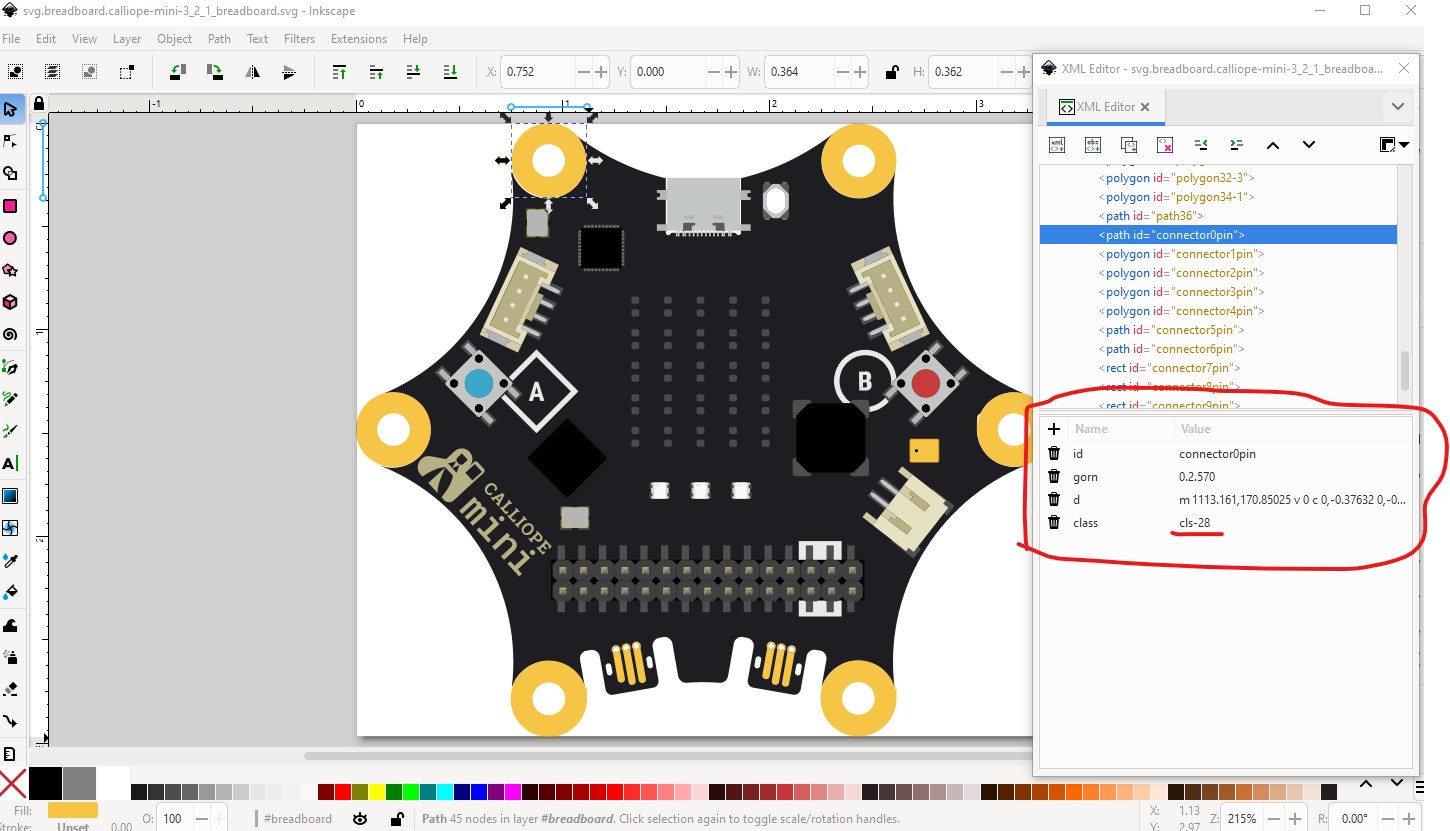Select the Ellipse tool
This screenshot has height=831, width=1450.
tap(10, 238)
